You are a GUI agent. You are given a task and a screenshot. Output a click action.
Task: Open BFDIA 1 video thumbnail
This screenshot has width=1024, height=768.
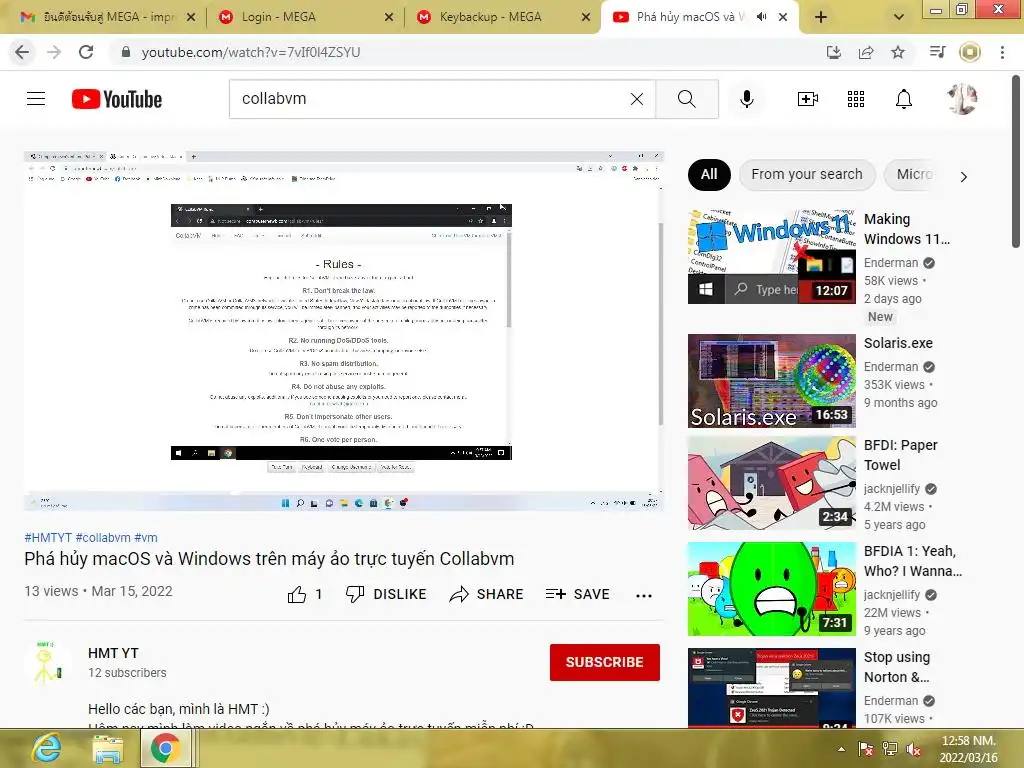[771, 588]
